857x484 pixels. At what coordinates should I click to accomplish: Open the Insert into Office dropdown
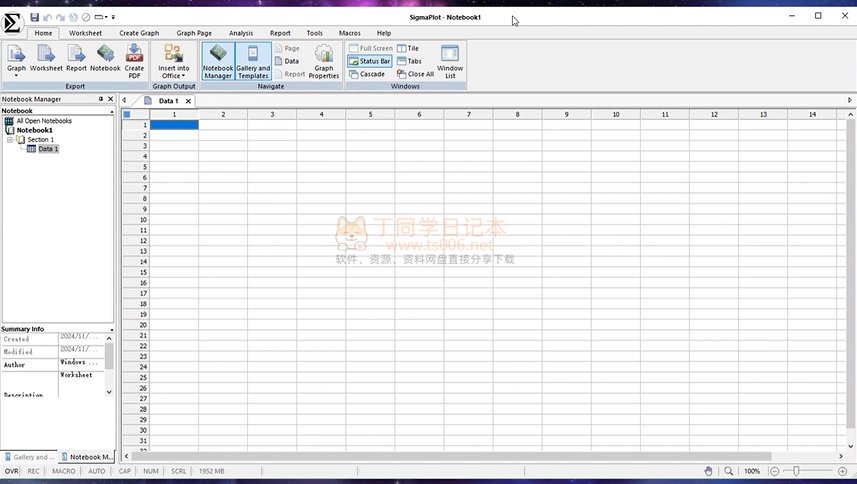pyautogui.click(x=173, y=61)
